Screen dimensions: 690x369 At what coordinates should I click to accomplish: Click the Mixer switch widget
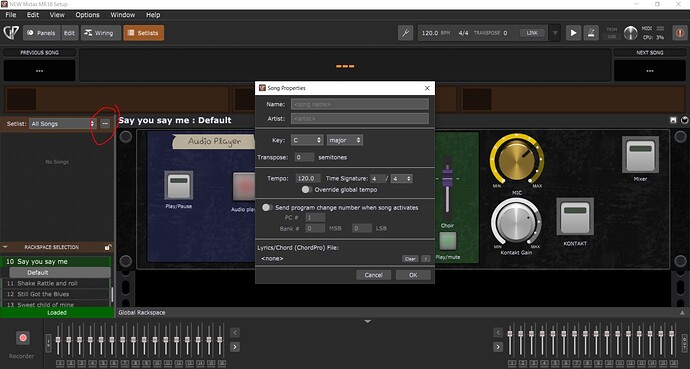640,154
